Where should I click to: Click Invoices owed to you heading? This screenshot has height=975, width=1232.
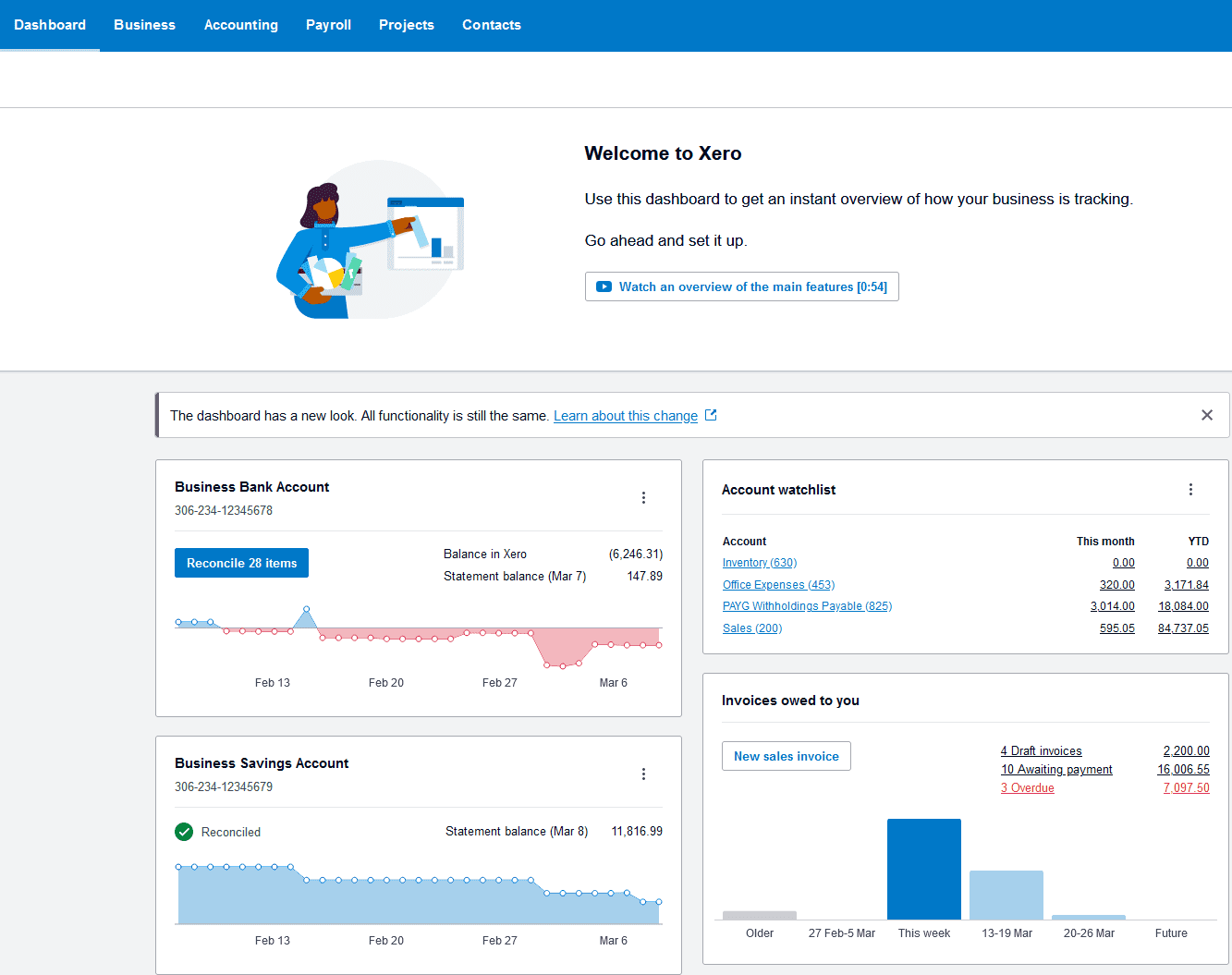tap(790, 701)
